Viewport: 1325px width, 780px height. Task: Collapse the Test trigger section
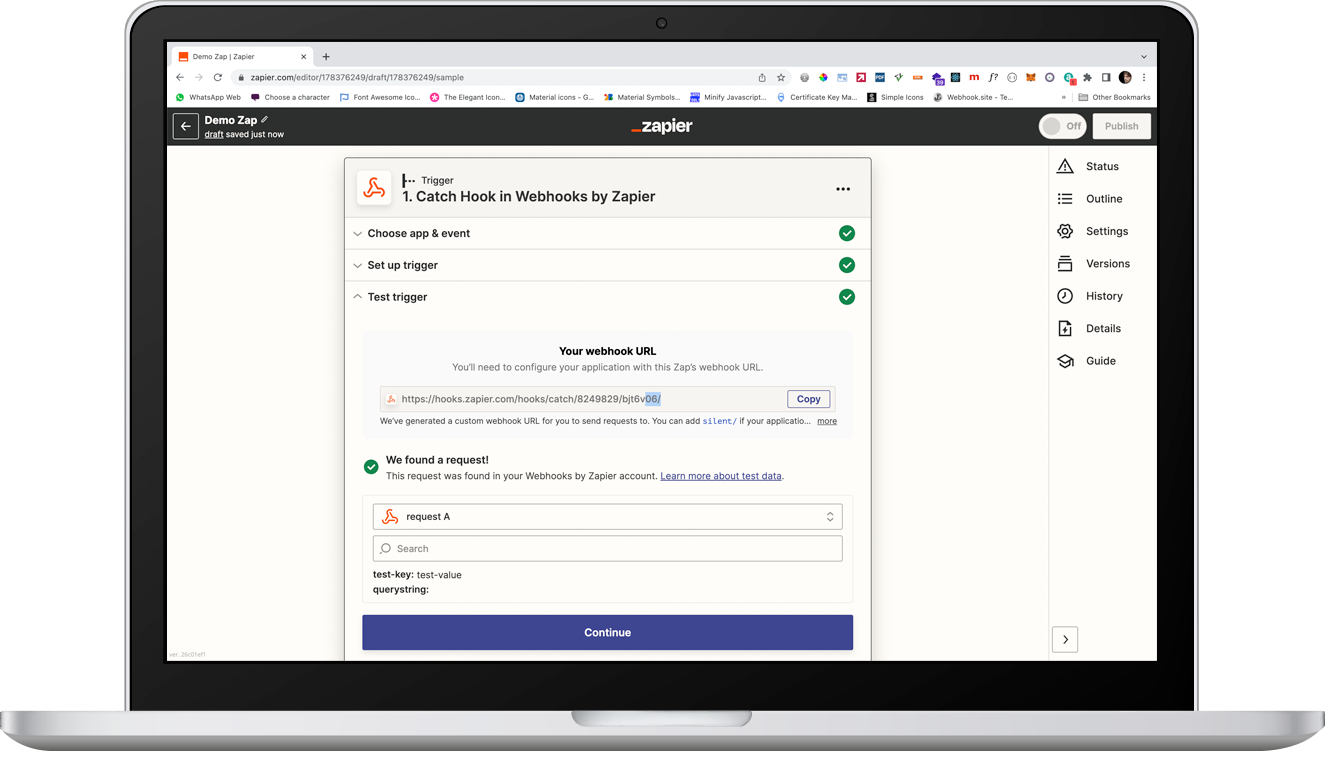coord(397,297)
